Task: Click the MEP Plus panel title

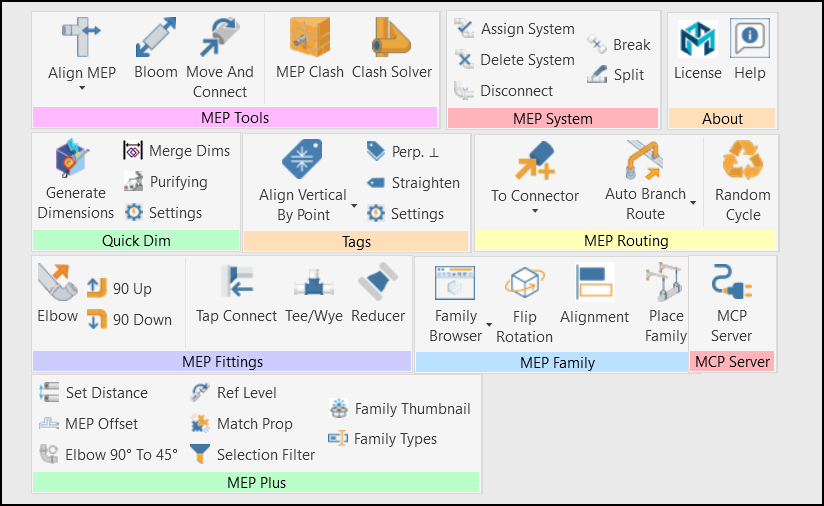Action: click(x=256, y=482)
